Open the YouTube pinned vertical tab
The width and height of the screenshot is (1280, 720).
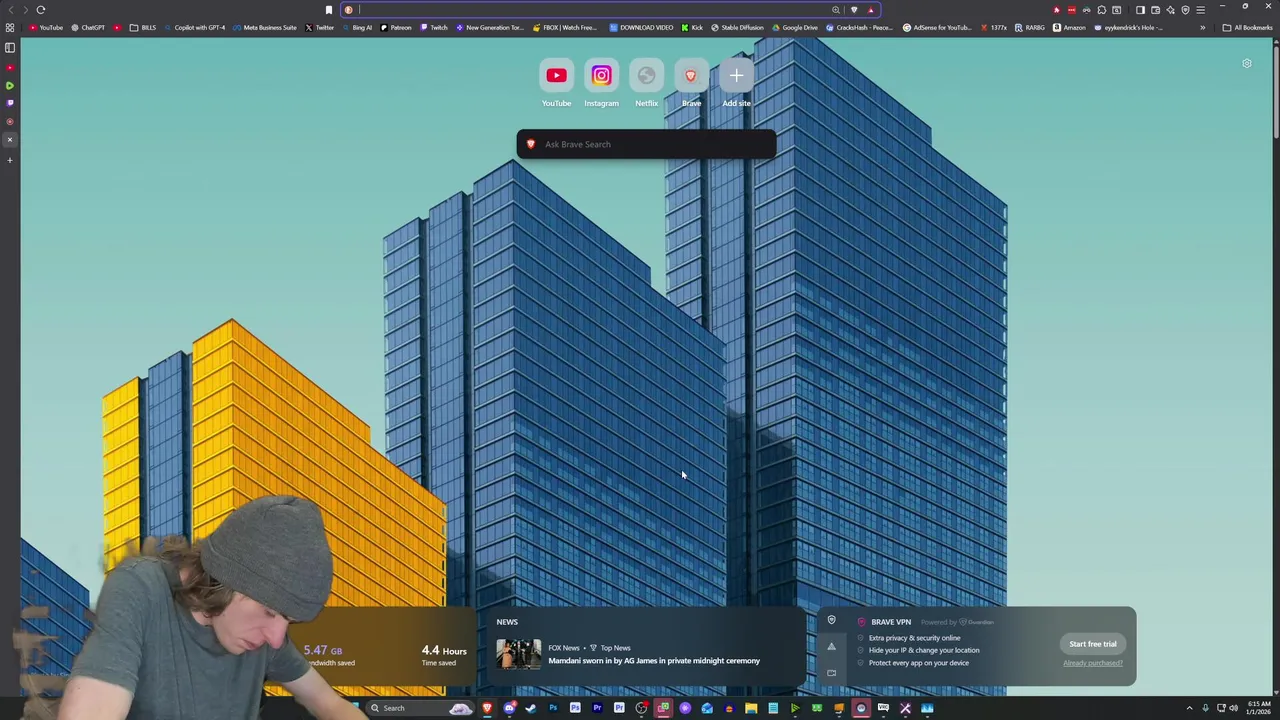(x=10, y=67)
